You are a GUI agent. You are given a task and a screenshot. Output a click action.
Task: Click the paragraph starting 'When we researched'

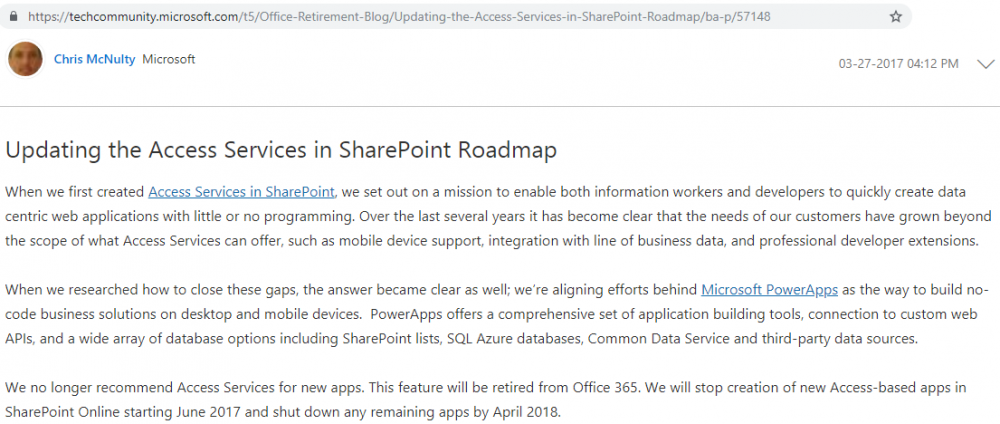[497, 314]
